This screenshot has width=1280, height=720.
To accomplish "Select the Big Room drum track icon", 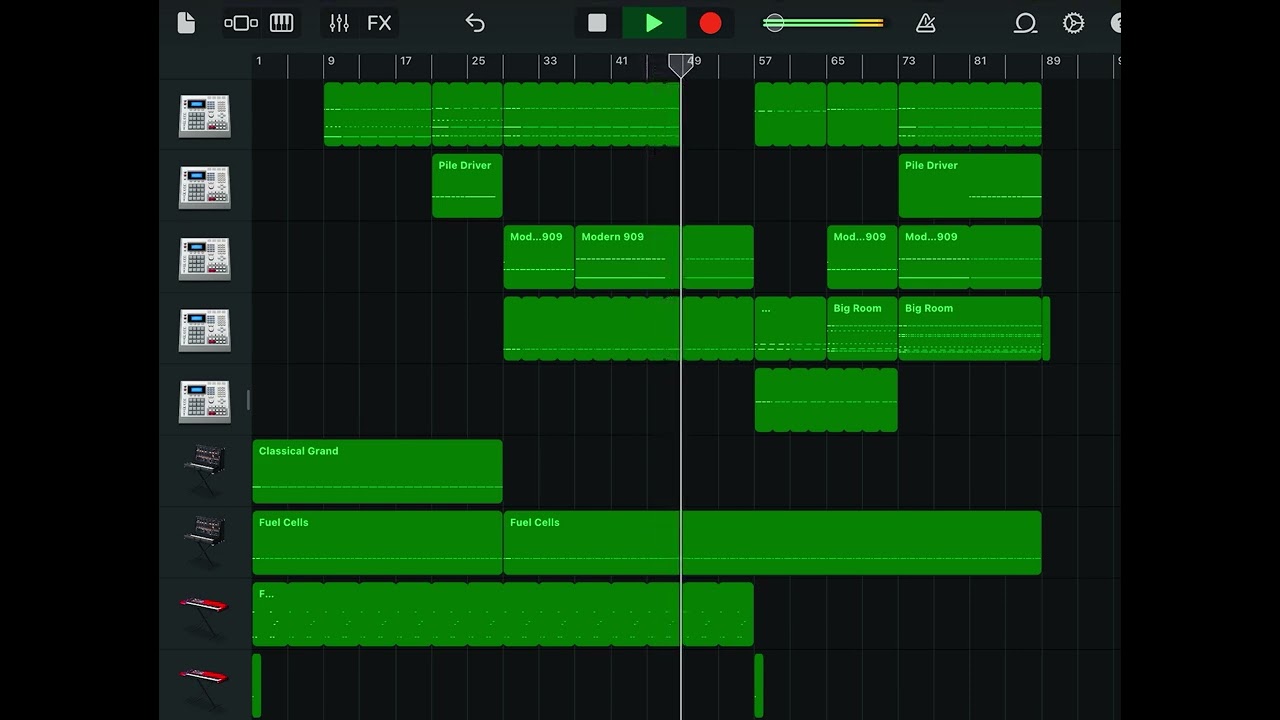I will point(204,330).
